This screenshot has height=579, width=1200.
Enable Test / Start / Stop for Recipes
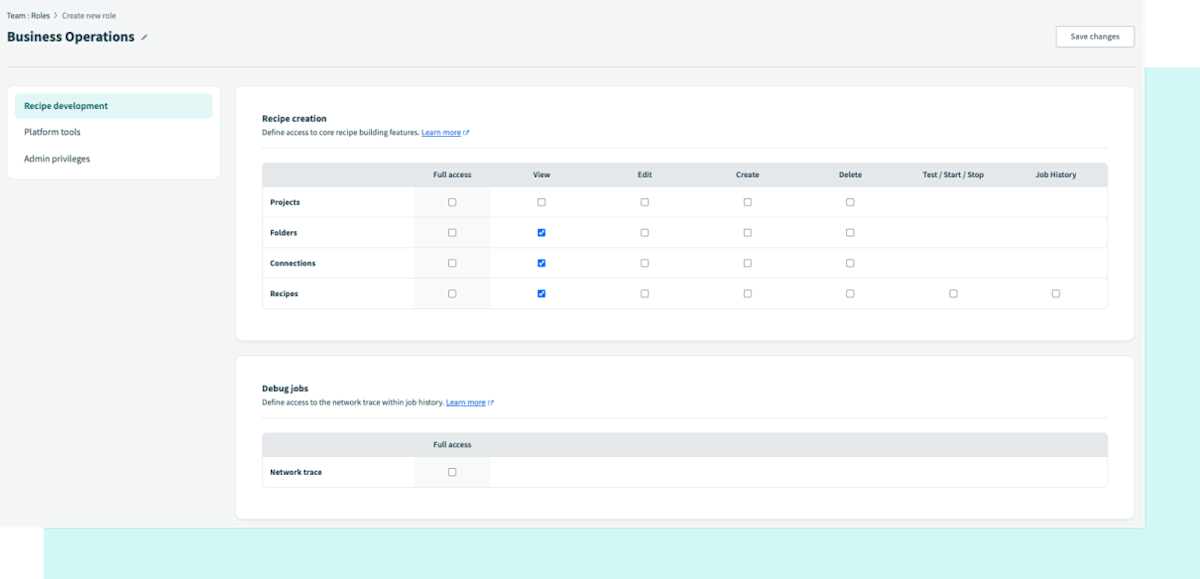coord(953,293)
